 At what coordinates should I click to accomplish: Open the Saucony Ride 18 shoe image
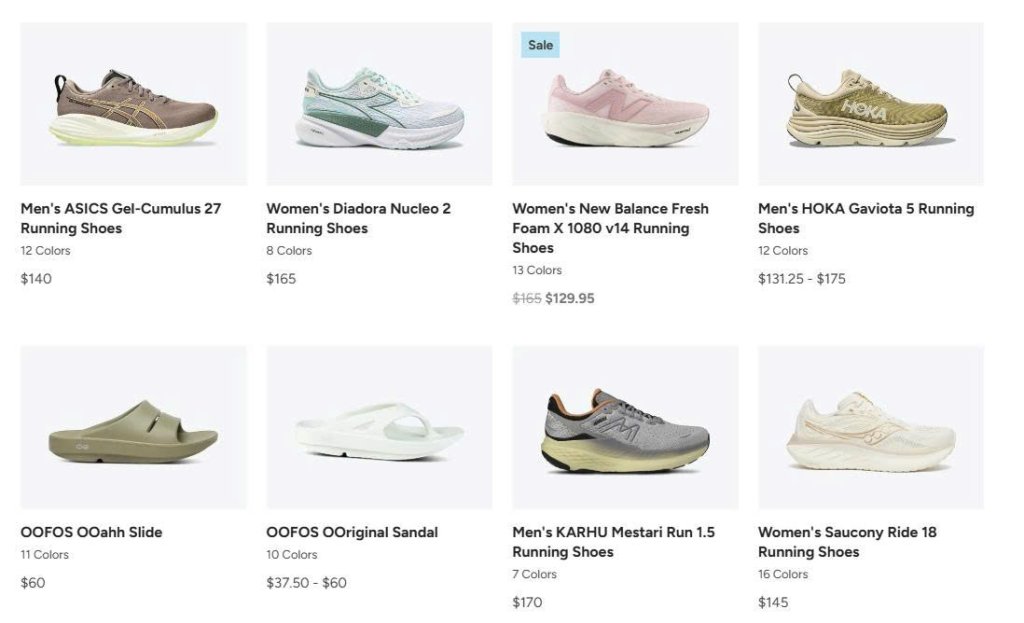(870, 428)
